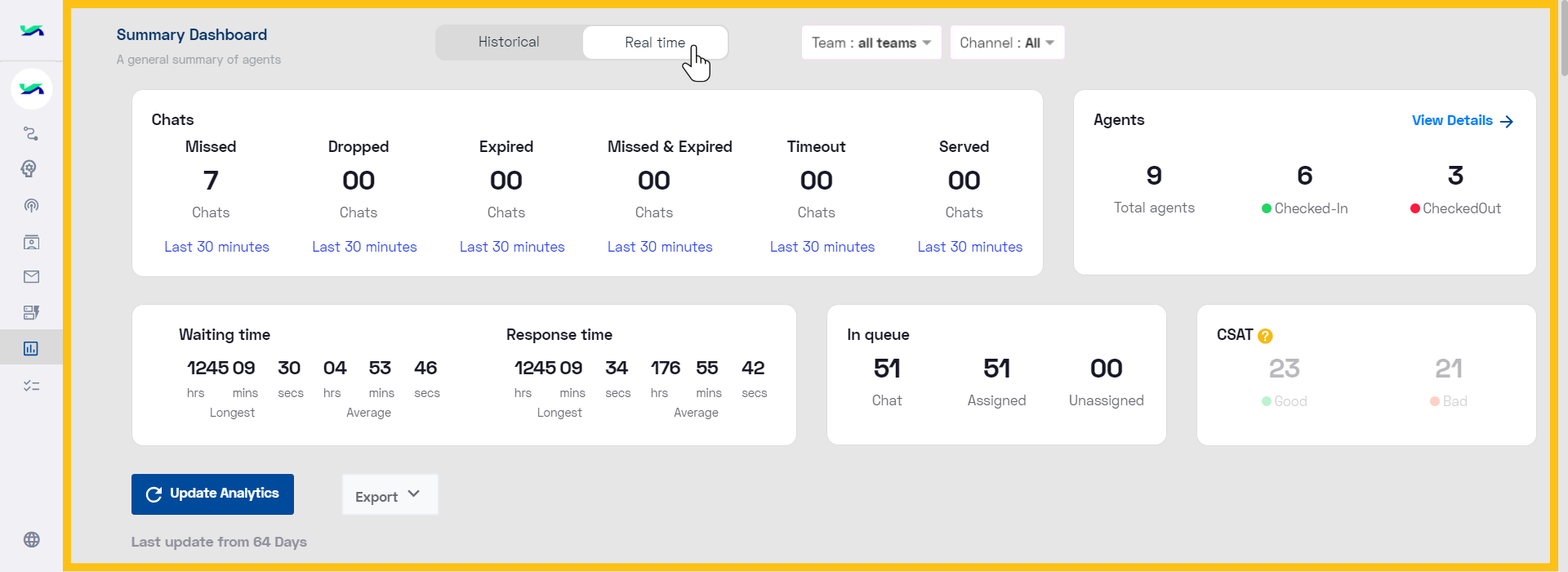Click the checklist icon in sidebar
1568x572 pixels.
[31, 386]
